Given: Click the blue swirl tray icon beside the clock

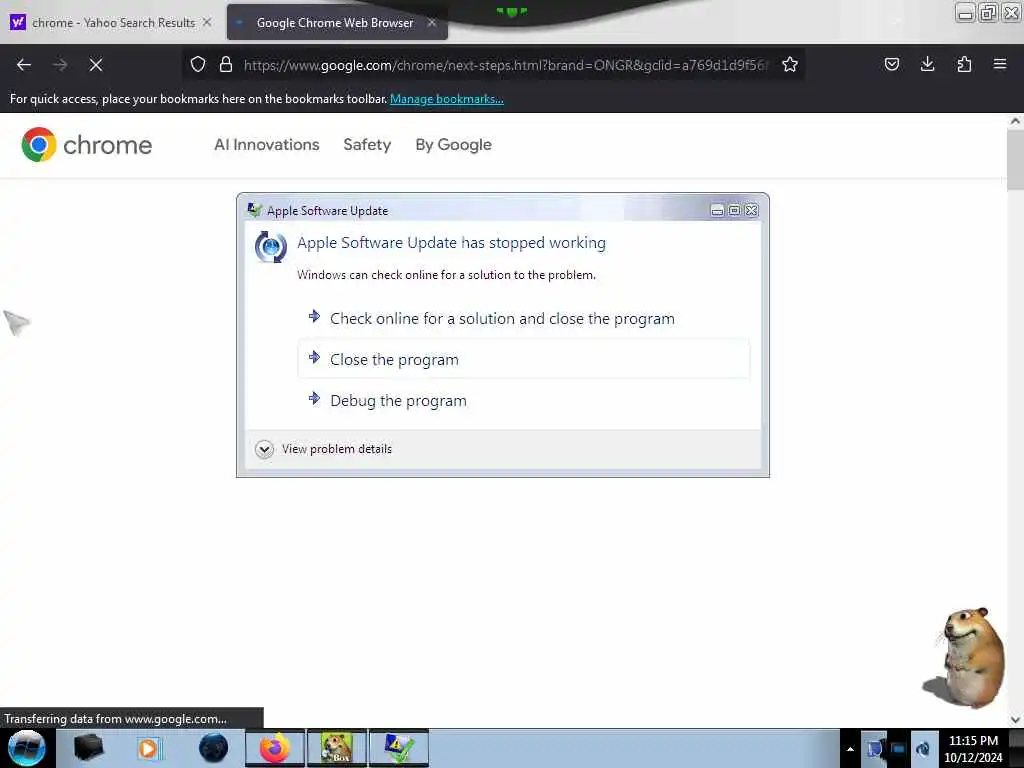Looking at the screenshot, I should click(x=923, y=749).
